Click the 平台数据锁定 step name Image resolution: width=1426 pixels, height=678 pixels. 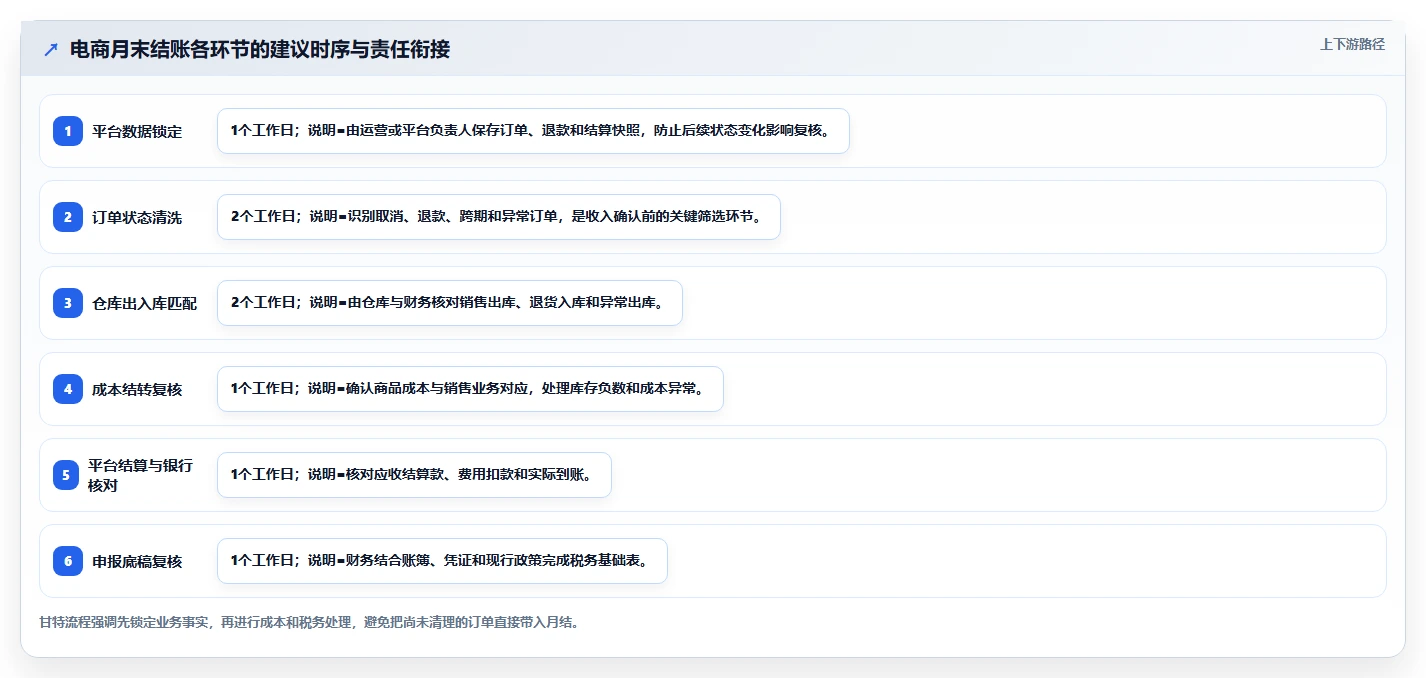coord(137,131)
